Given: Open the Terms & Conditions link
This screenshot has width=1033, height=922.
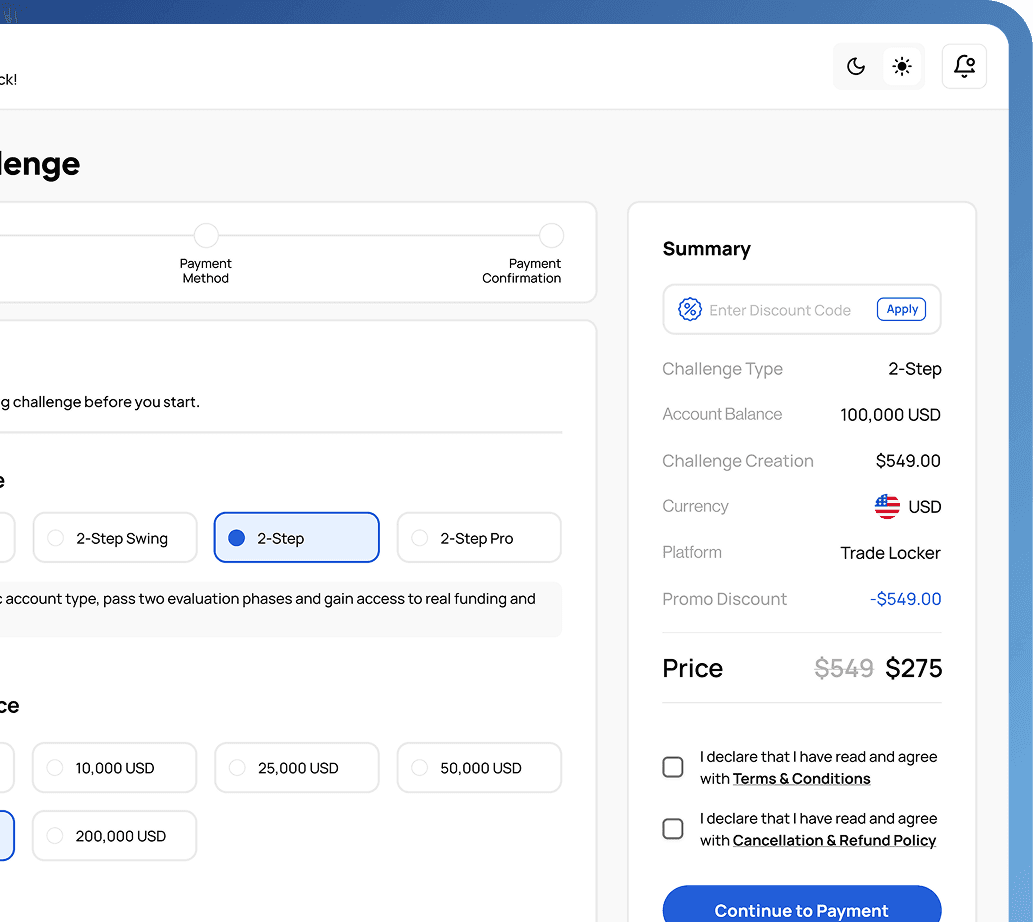Looking at the screenshot, I should click(x=801, y=779).
